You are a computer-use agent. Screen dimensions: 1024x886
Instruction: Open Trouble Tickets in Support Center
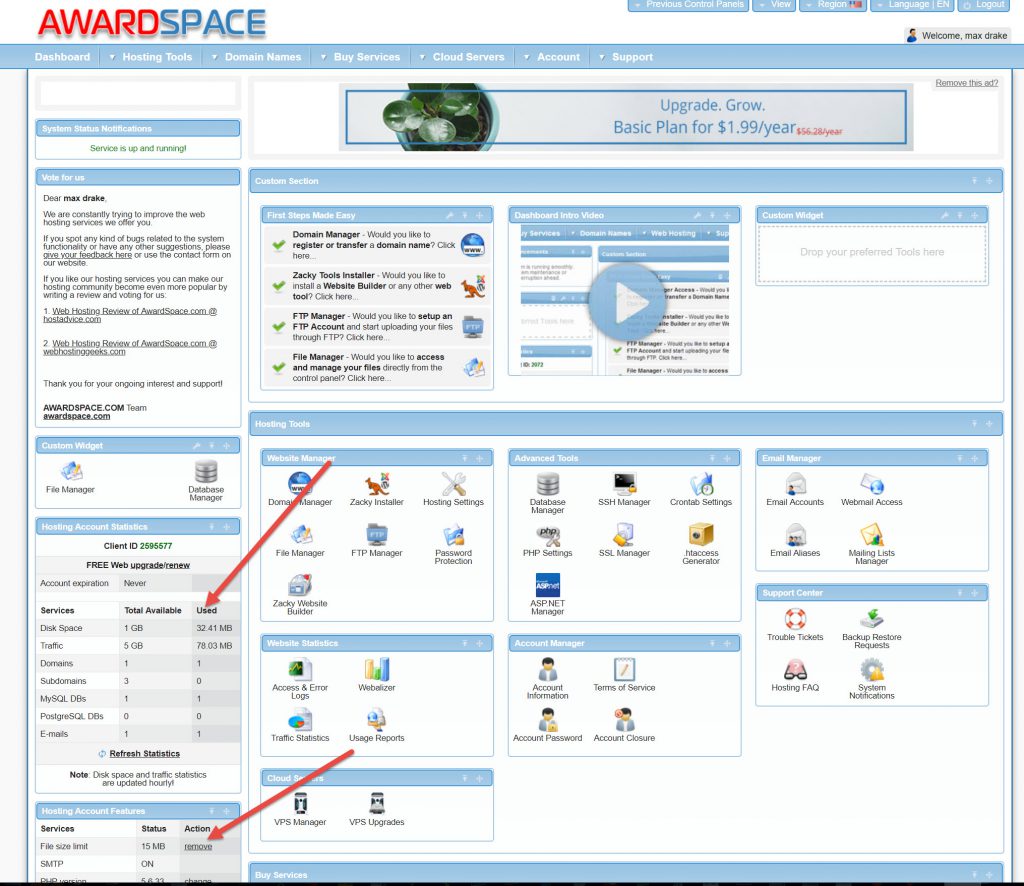[x=795, y=623]
